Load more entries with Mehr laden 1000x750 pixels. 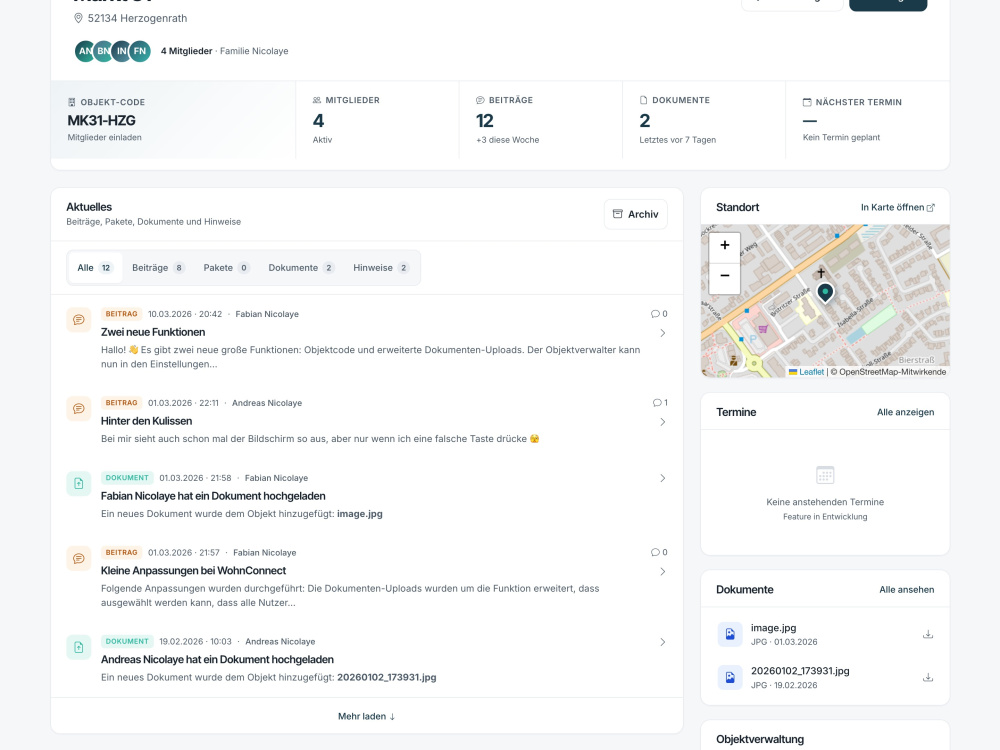pyautogui.click(x=367, y=716)
